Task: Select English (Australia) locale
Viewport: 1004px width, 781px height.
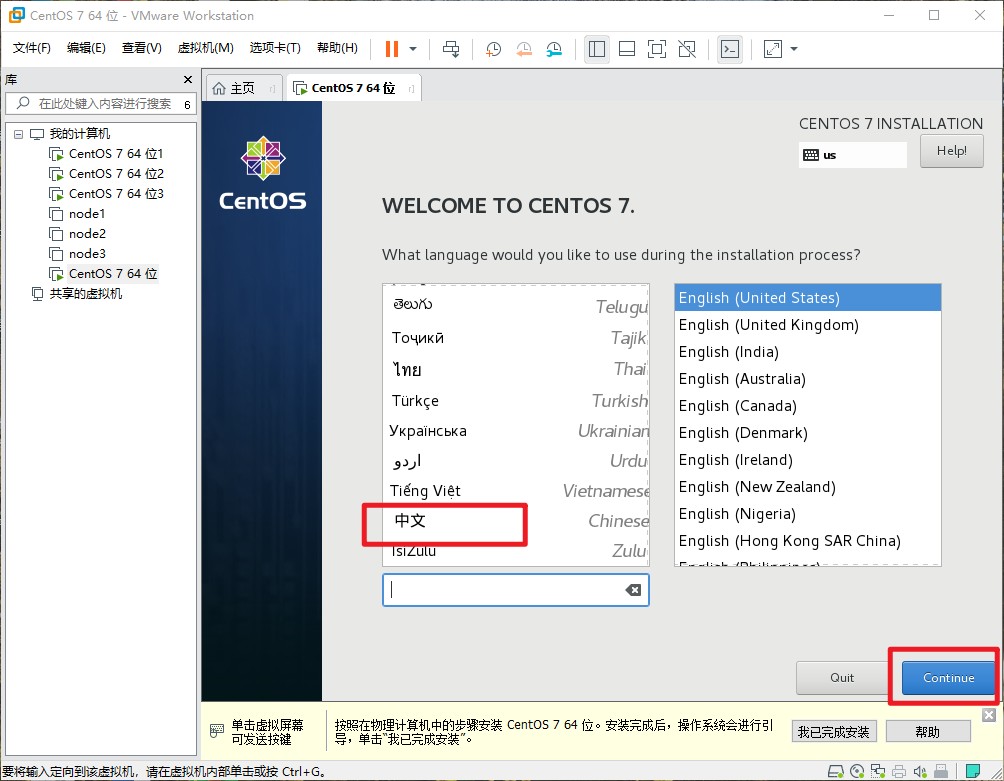Action: [807, 379]
